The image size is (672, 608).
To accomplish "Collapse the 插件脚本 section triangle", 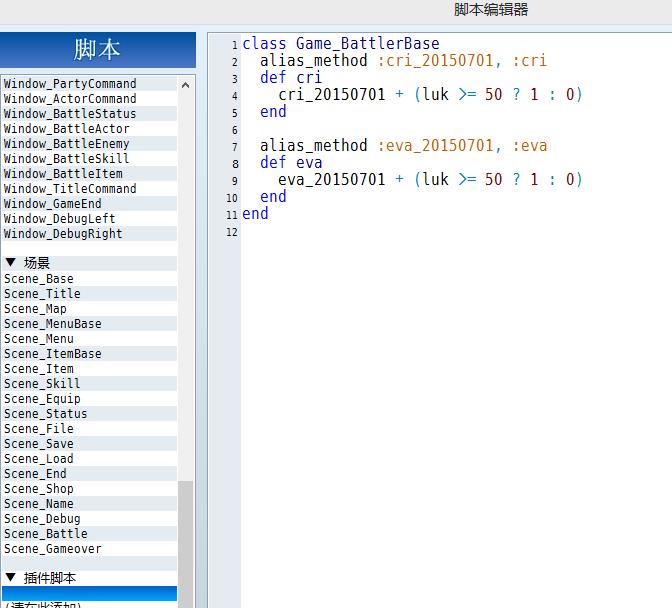I will [11, 577].
